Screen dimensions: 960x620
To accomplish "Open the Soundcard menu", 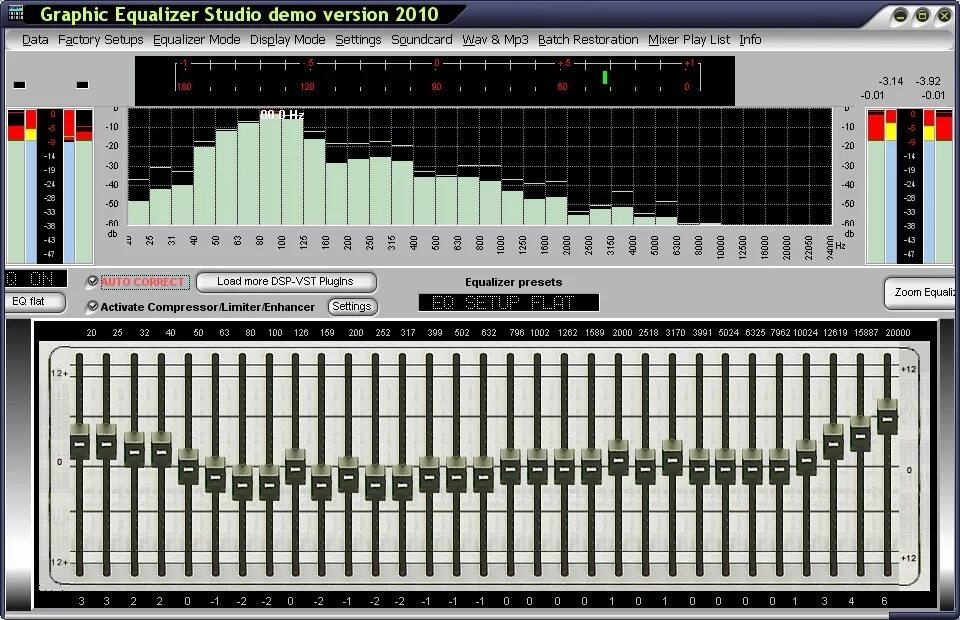I will point(422,40).
